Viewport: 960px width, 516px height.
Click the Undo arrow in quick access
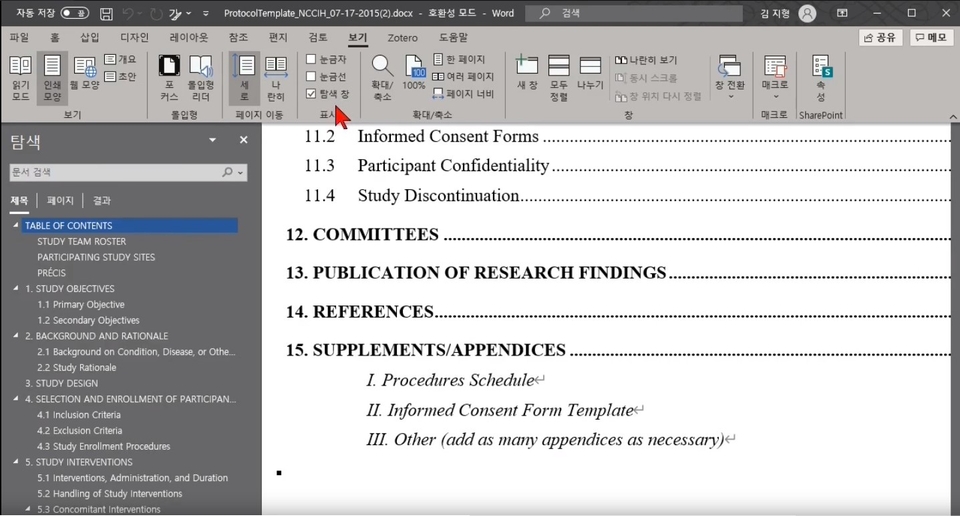(x=128, y=13)
